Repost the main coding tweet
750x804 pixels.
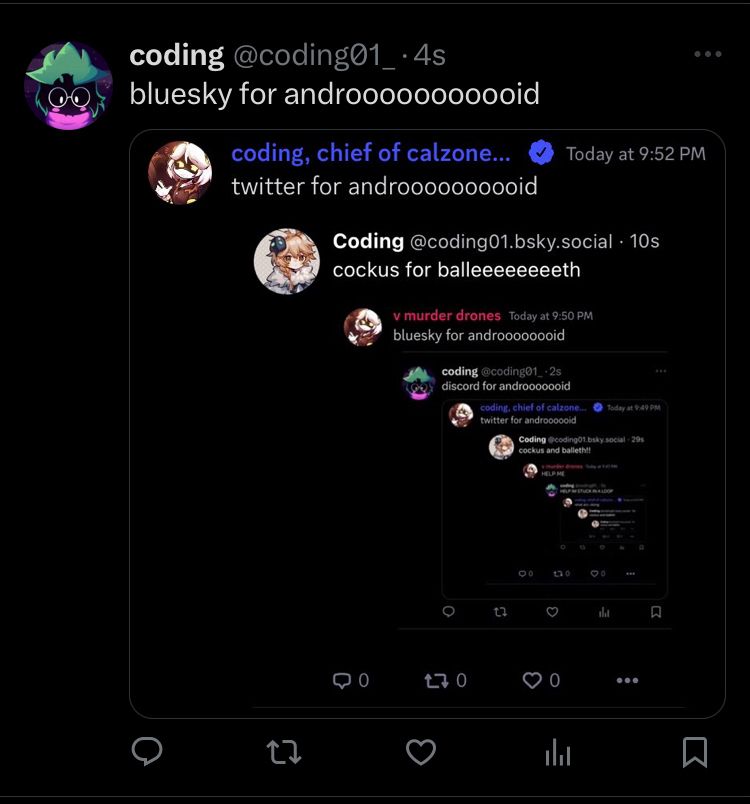click(283, 752)
